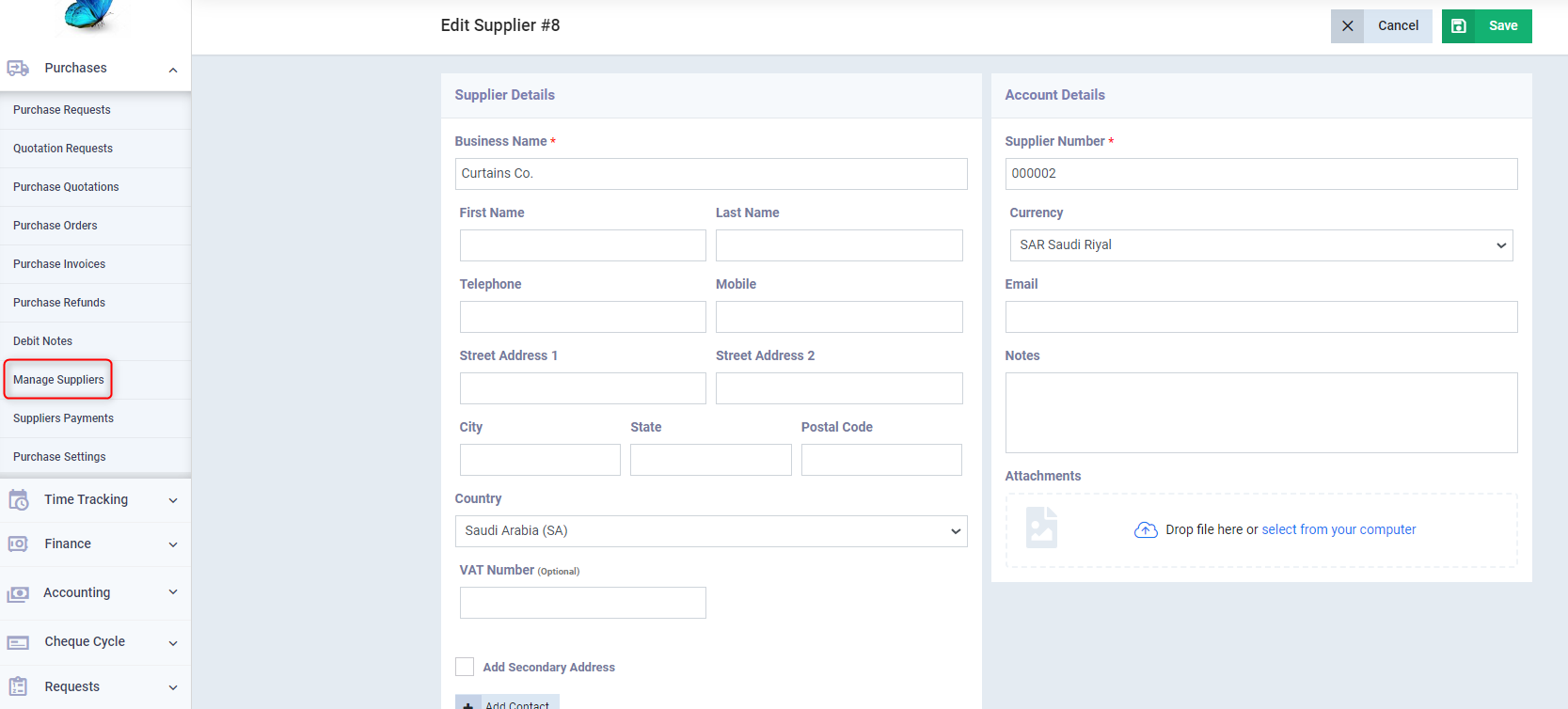Open Suppliers Payments menu item

[x=63, y=418]
